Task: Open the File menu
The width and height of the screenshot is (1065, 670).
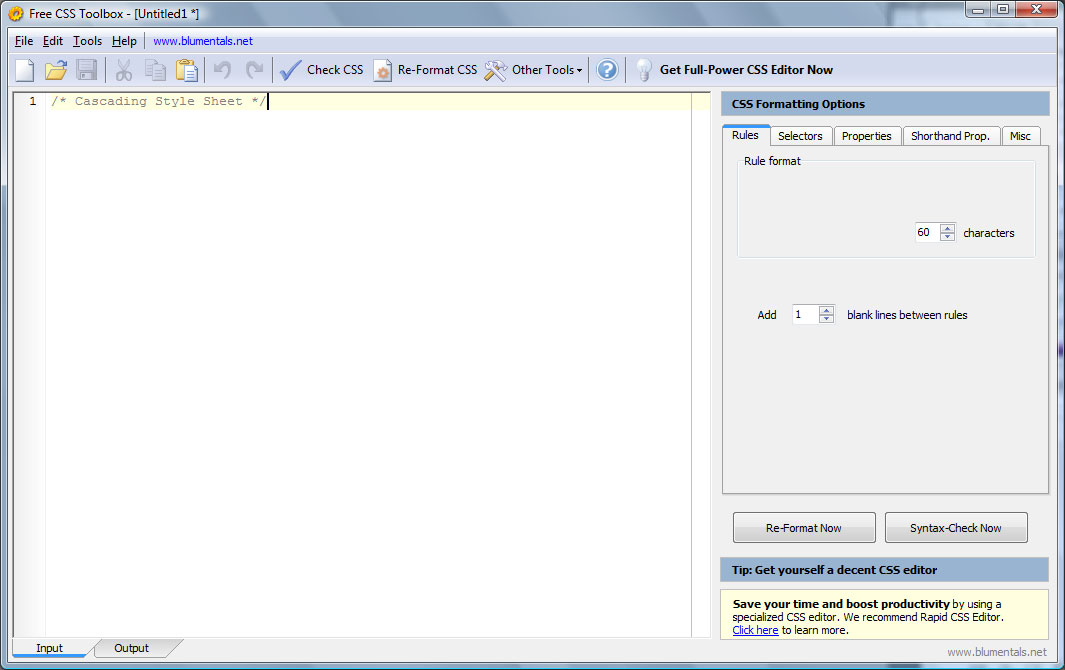Action: [24, 41]
